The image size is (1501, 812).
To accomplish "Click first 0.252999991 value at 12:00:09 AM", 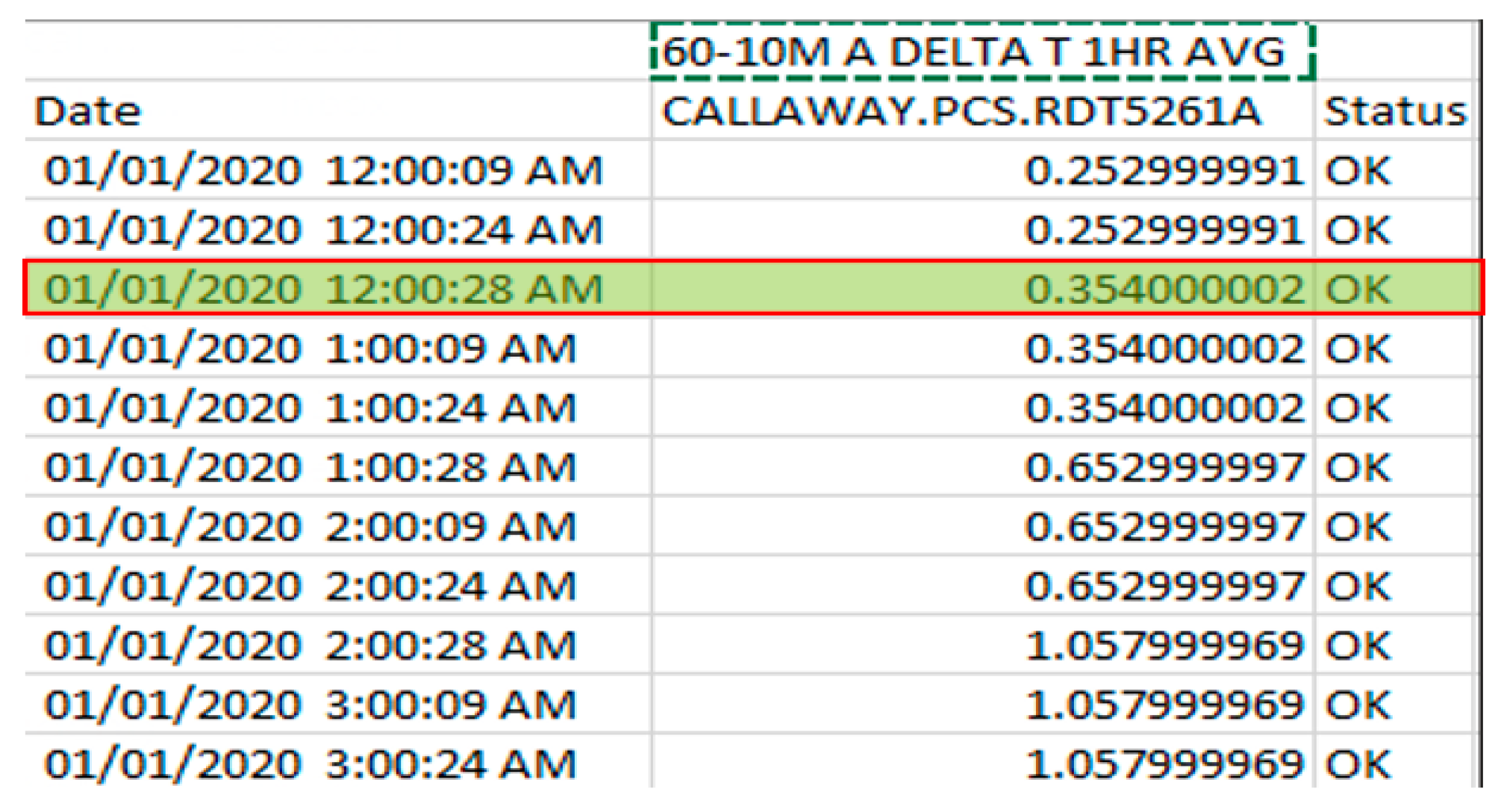I will pos(1163,170).
